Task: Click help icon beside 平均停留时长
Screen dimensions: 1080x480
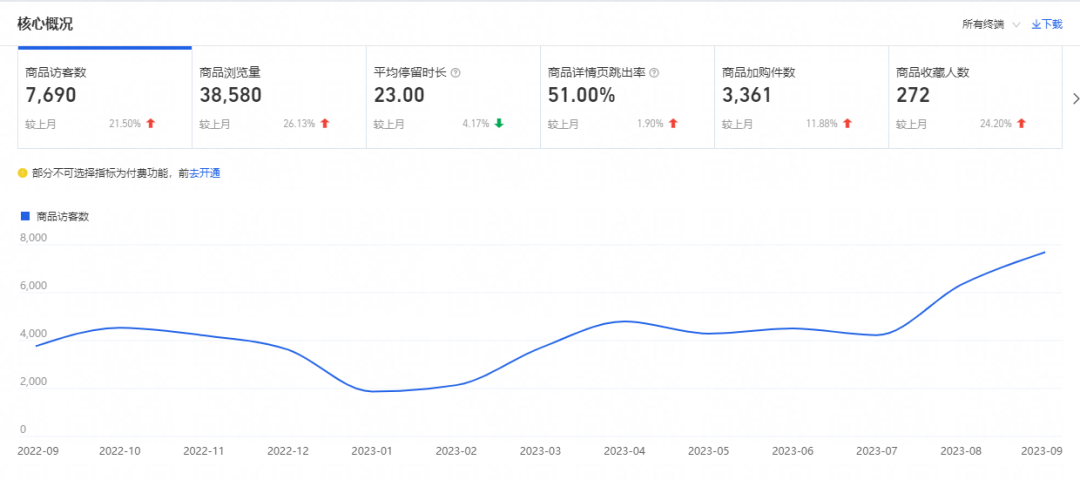Action: pyautogui.click(x=455, y=73)
